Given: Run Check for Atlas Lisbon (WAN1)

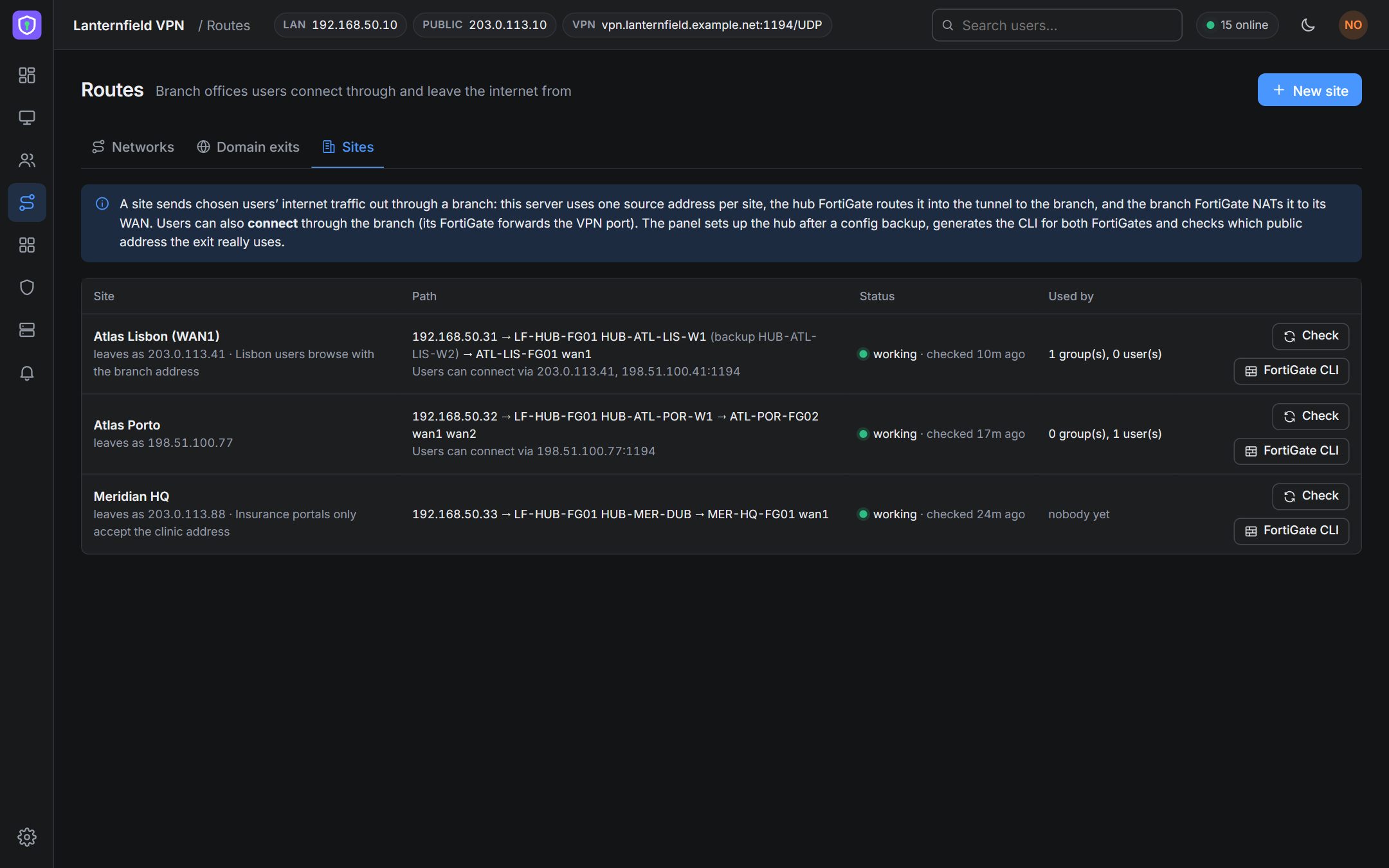Looking at the screenshot, I should pyautogui.click(x=1311, y=336).
